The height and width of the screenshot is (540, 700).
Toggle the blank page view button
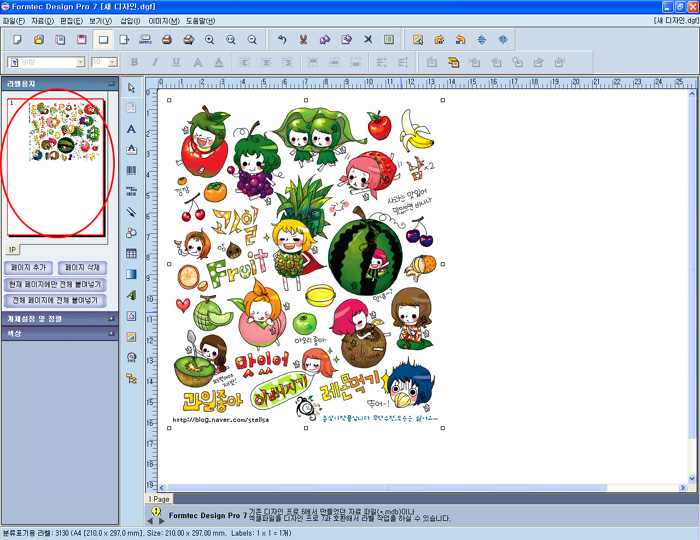click(103, 40)
